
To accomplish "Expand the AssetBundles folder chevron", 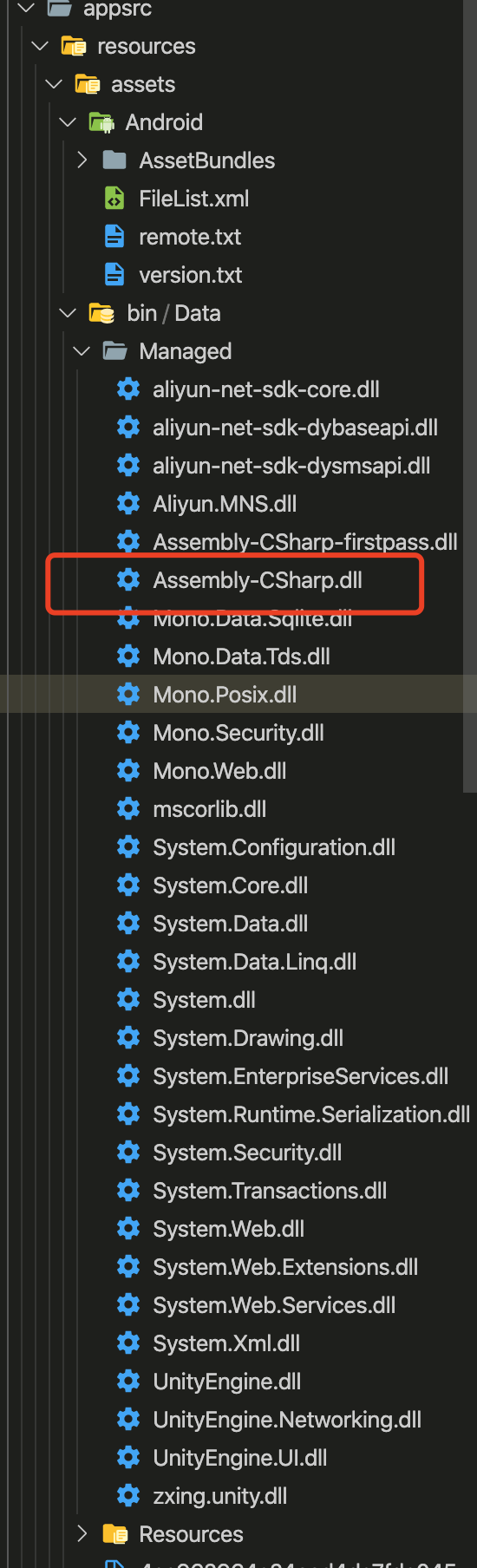I will [82, 160].
